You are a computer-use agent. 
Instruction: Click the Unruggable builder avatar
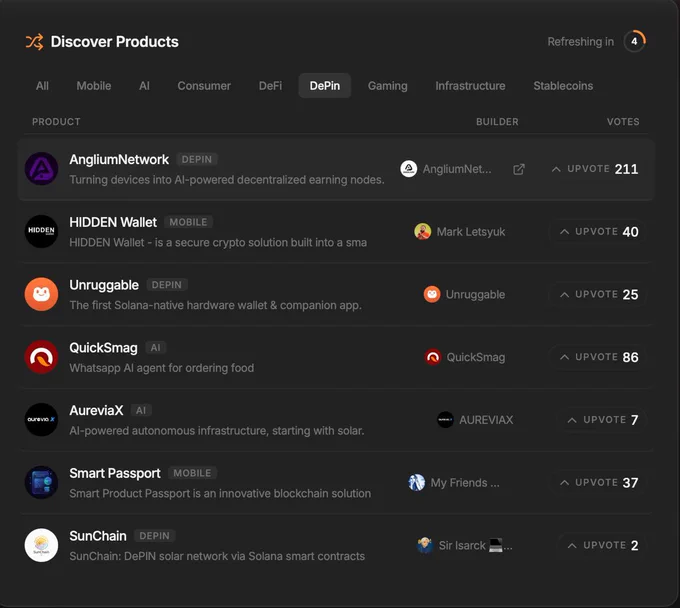click(x=432, y=294)
